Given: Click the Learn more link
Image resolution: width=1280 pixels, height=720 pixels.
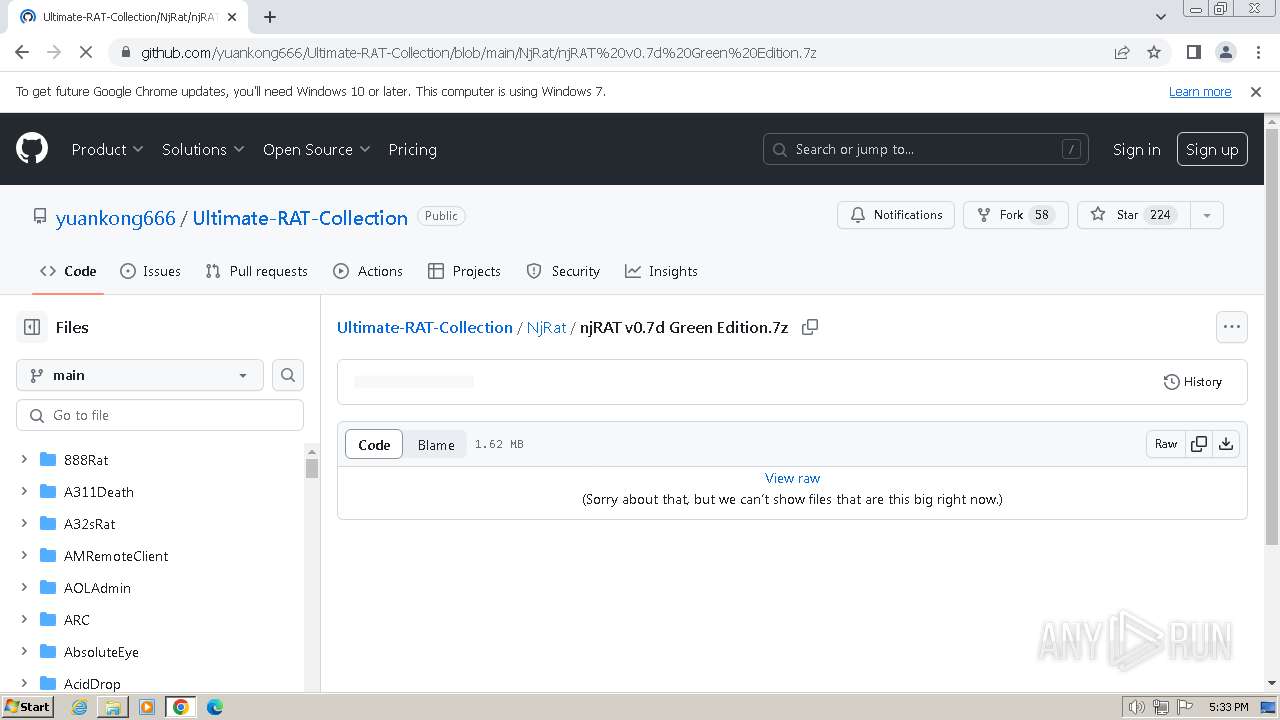Looking at the screenshot, I should (x=1200, y=92).
